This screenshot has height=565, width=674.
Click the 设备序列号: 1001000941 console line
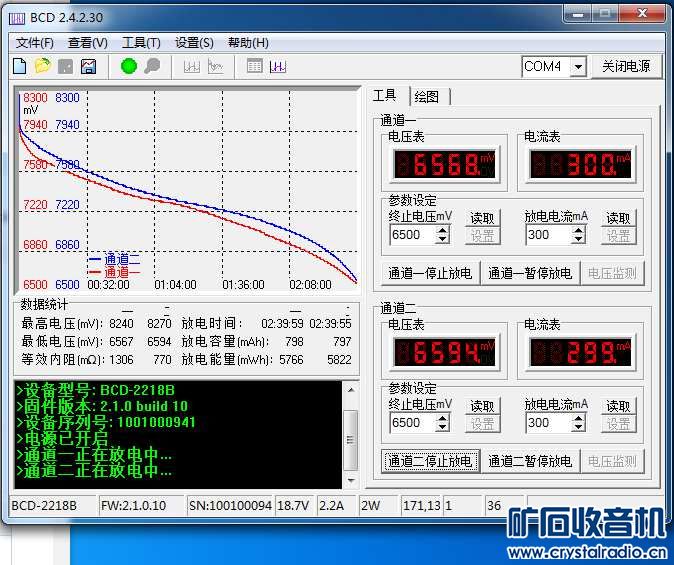click(106, 422)
